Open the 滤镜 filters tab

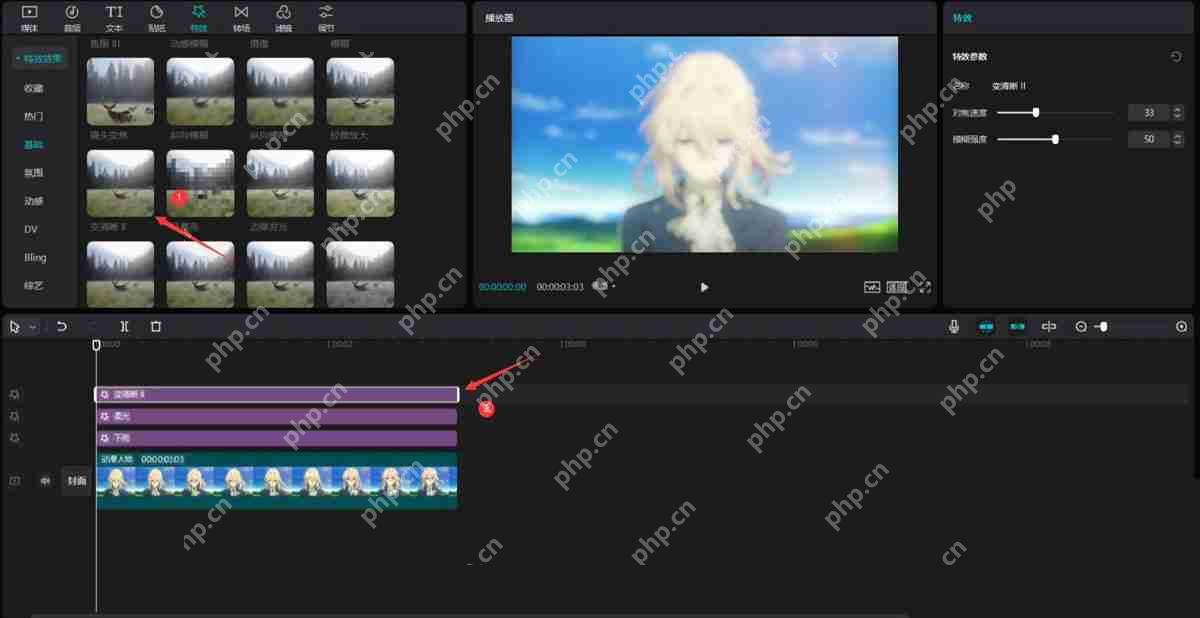[x=284, y=17]
